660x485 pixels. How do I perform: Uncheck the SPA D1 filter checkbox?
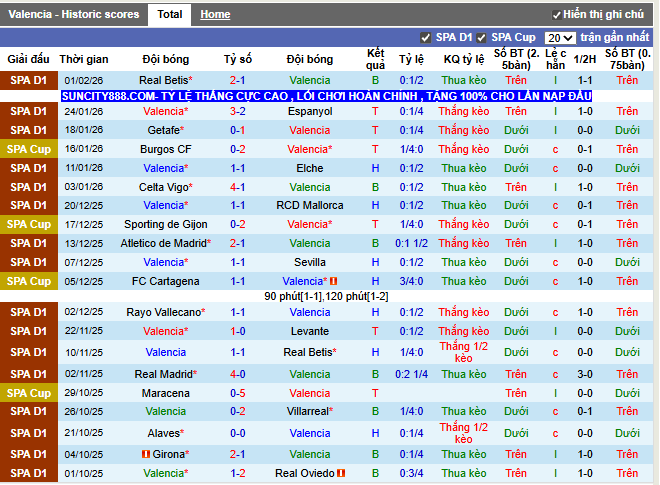coord(426,37)
